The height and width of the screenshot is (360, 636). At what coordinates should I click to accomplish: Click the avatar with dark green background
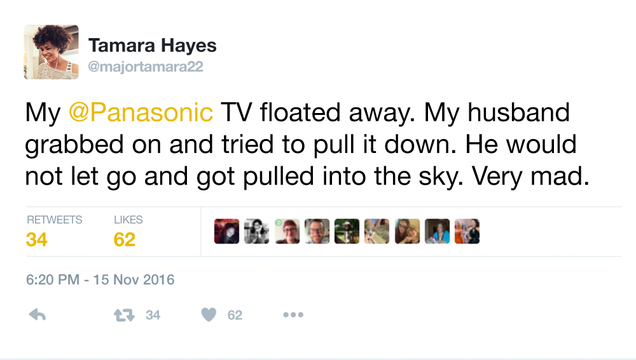click(347, 231)
